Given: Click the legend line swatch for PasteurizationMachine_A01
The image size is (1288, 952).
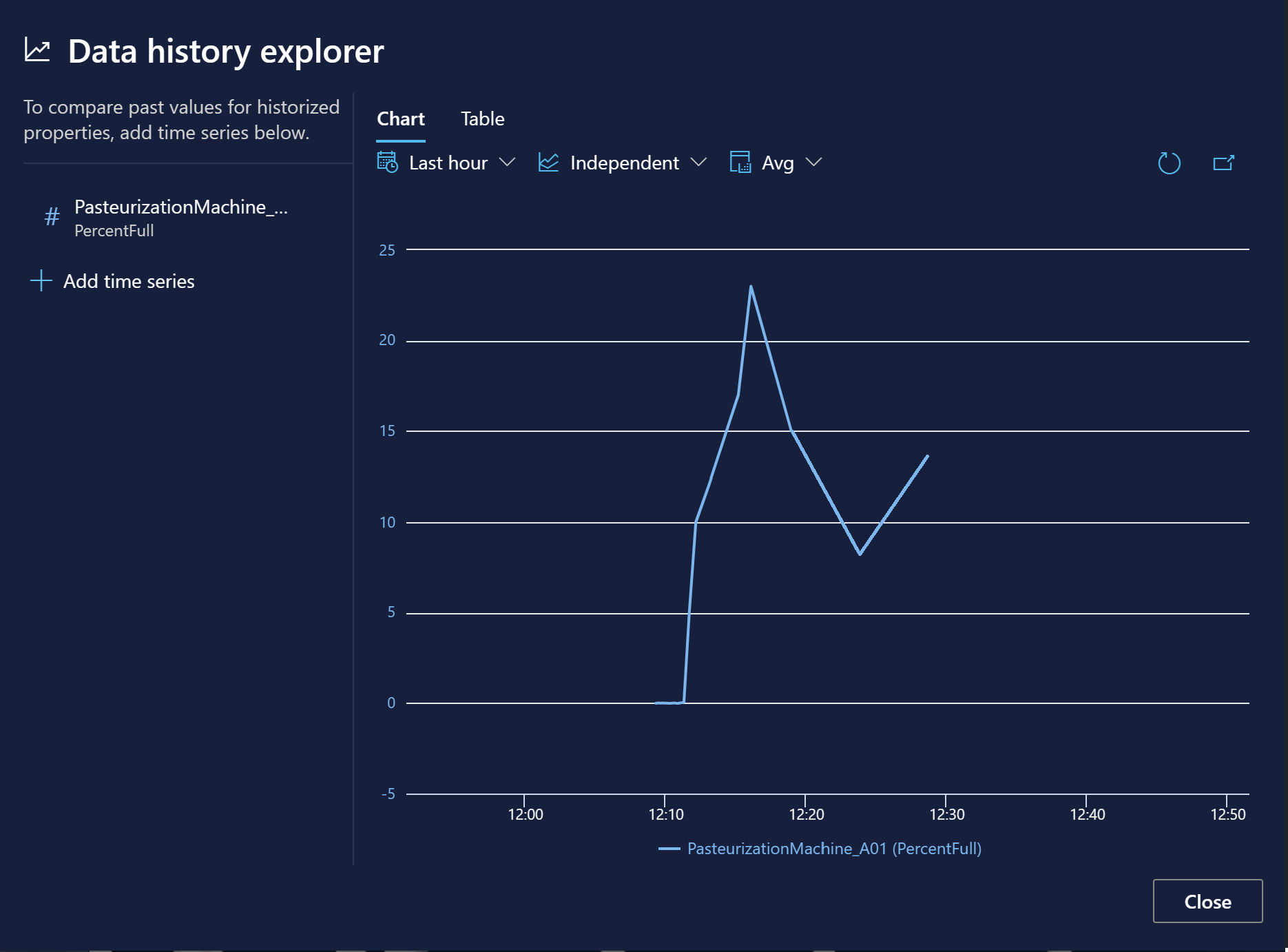Looking at the screenshot, I should point(669,849).
